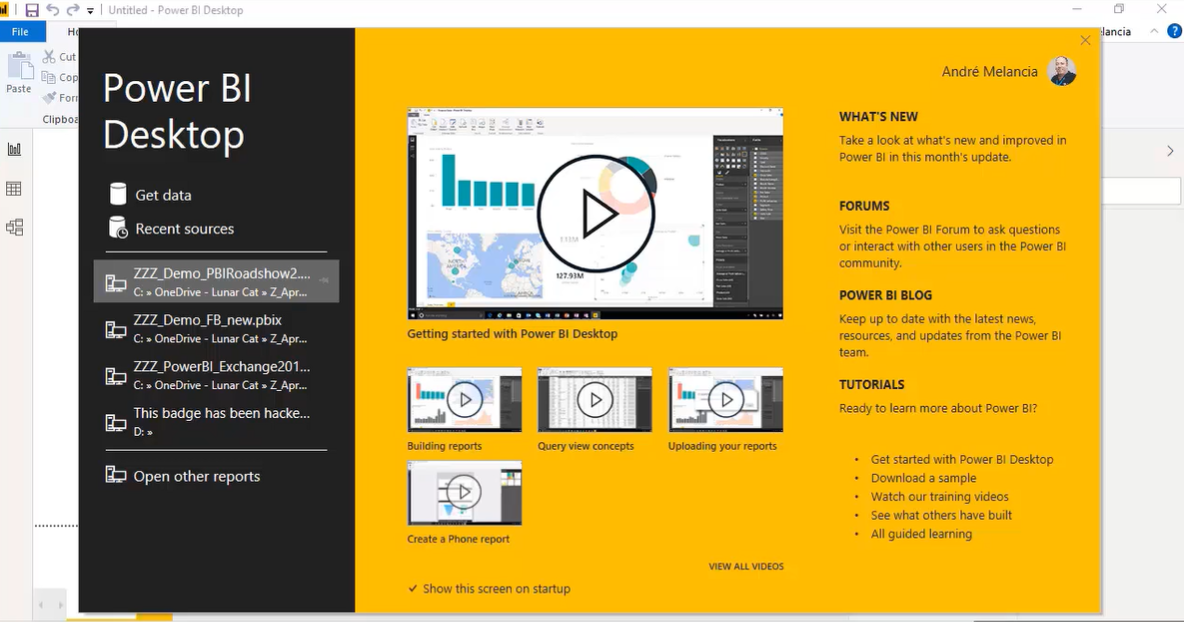Collapse the ribbon with the chevron arrow
The height and width of the screenshot is (622, 1184).
pos(1154,31)
